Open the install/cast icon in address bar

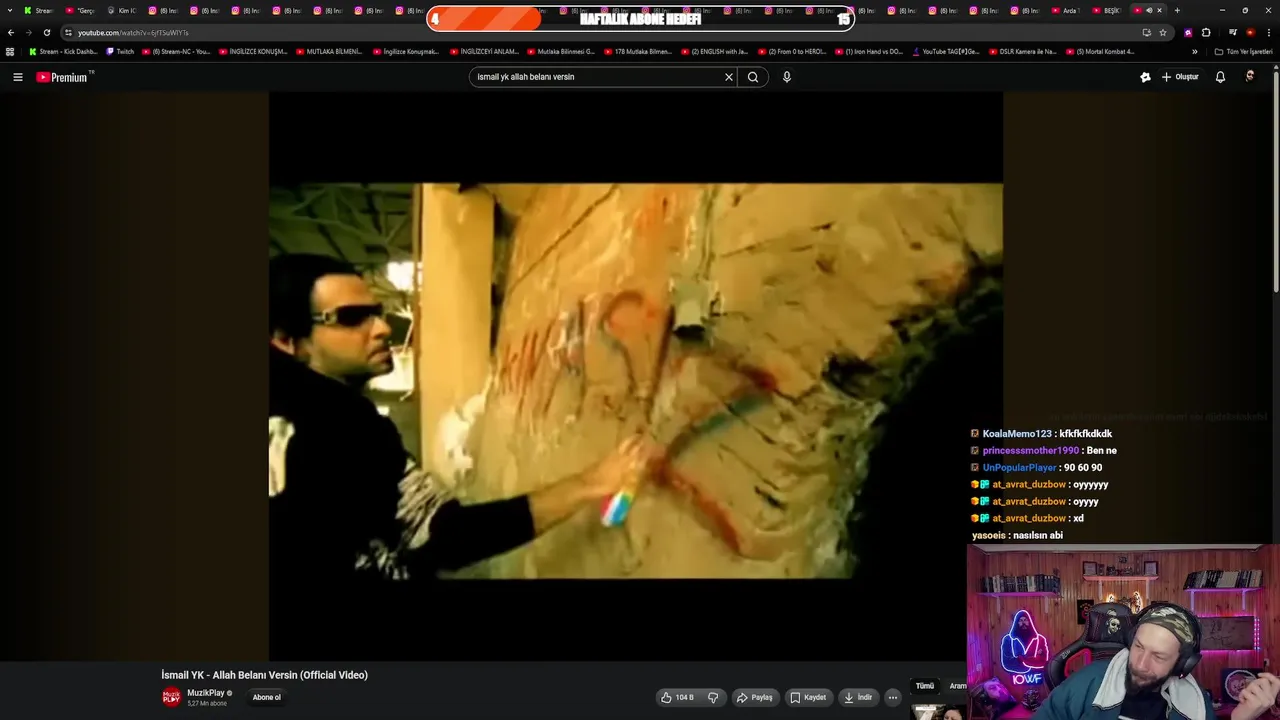pos(1146,32)
